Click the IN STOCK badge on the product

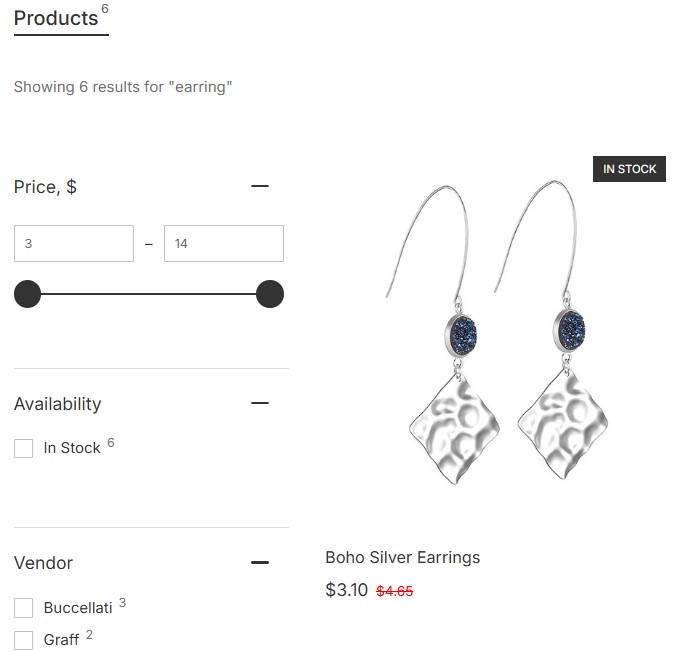[629, 169]
